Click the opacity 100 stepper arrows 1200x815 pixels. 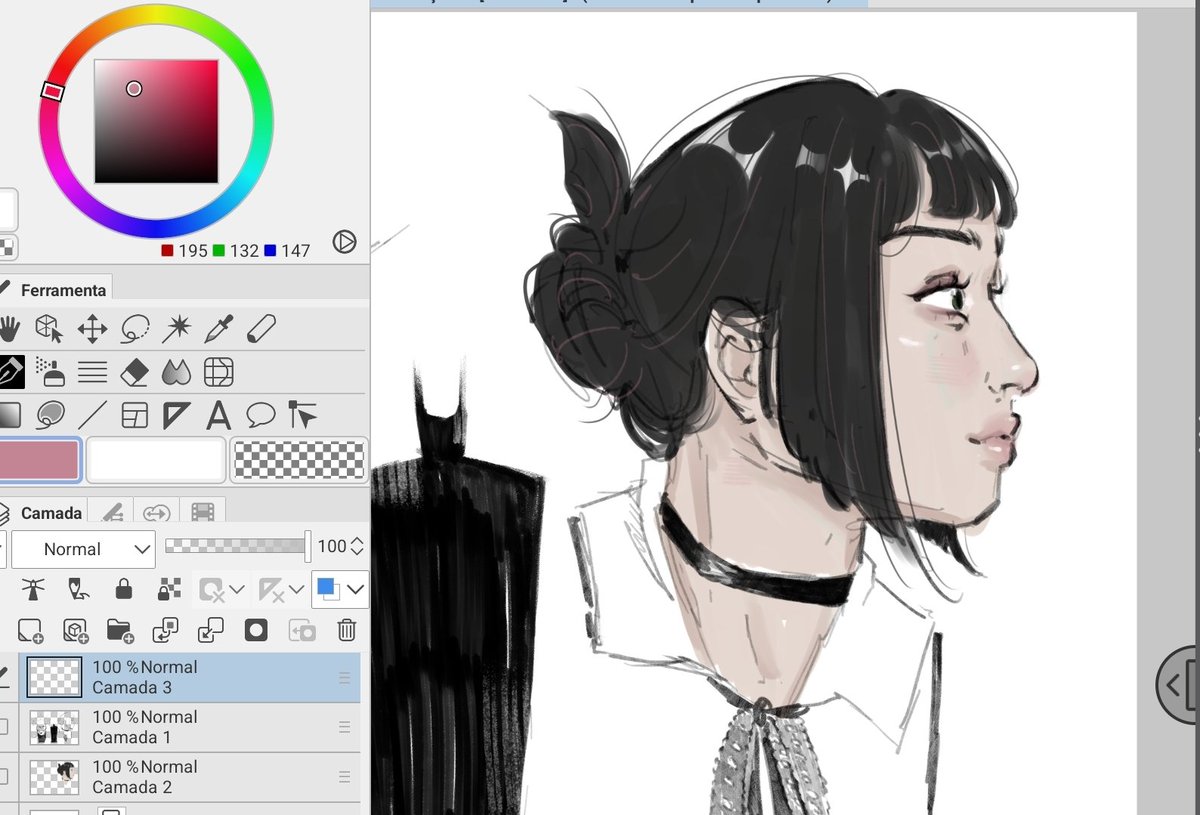[x=357, y=547]
